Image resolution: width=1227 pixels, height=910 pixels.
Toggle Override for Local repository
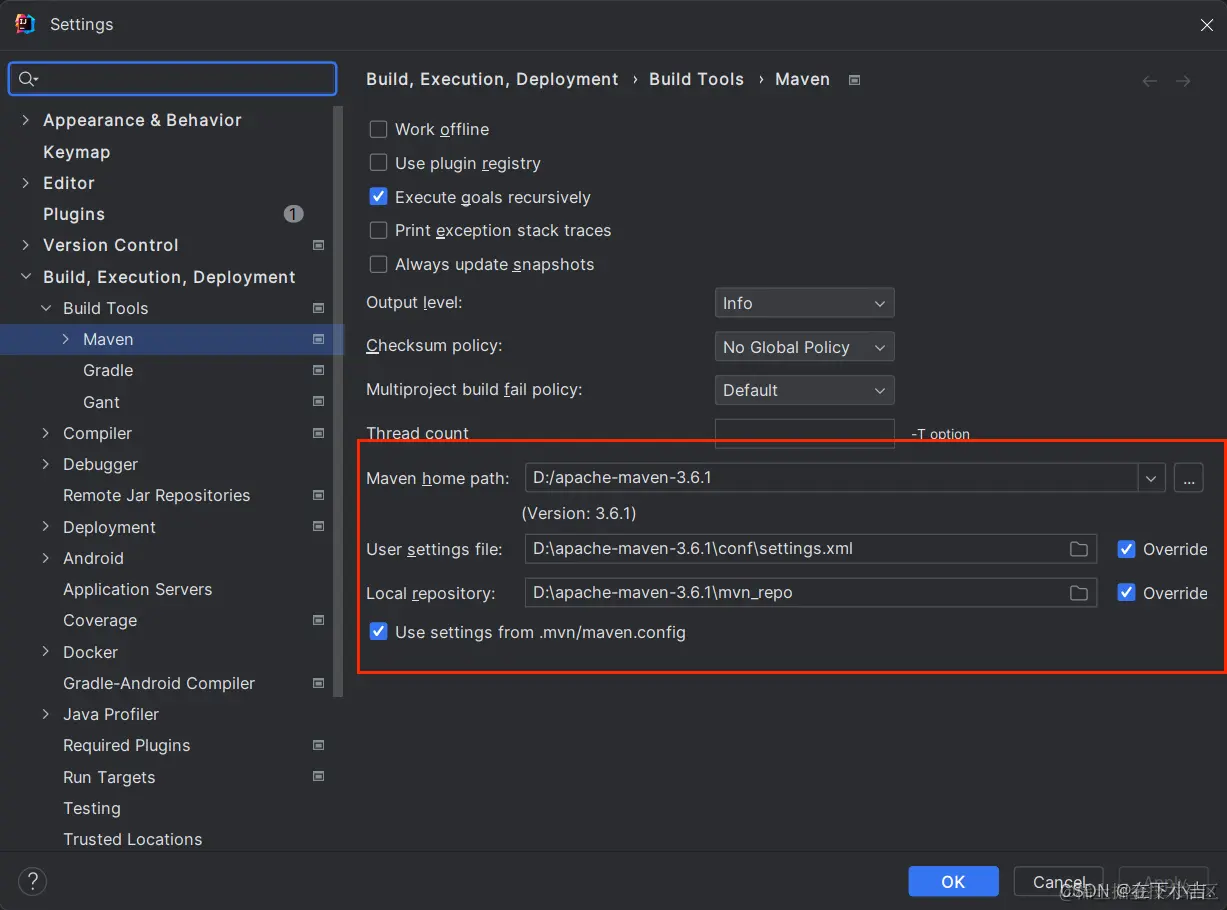(x=1126, y=593)
